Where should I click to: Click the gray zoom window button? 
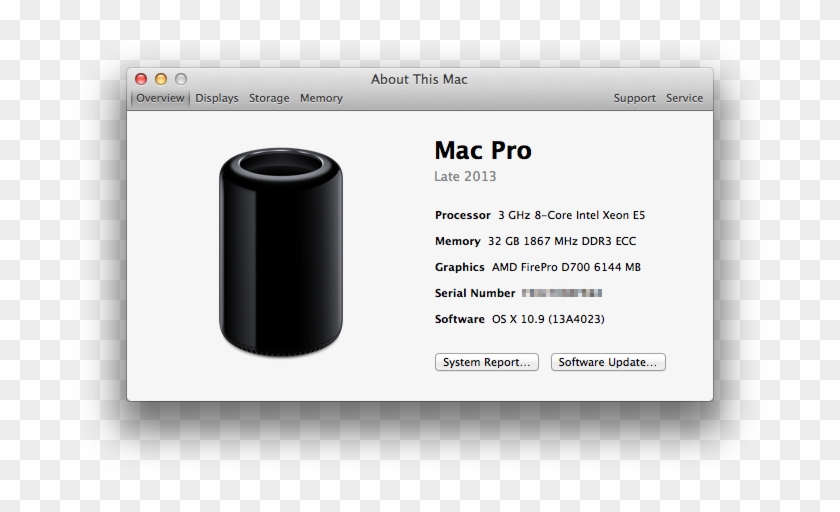(x=181, y=79)
